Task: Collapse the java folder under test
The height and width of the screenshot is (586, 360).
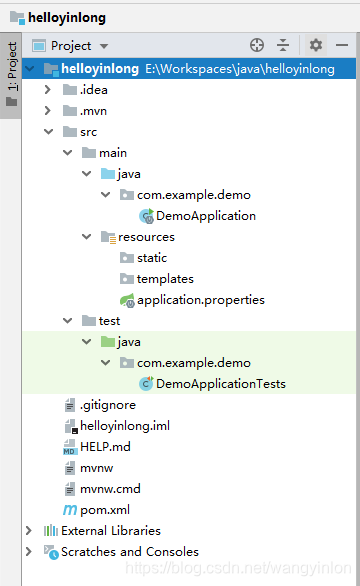Action: coord(87,342)
